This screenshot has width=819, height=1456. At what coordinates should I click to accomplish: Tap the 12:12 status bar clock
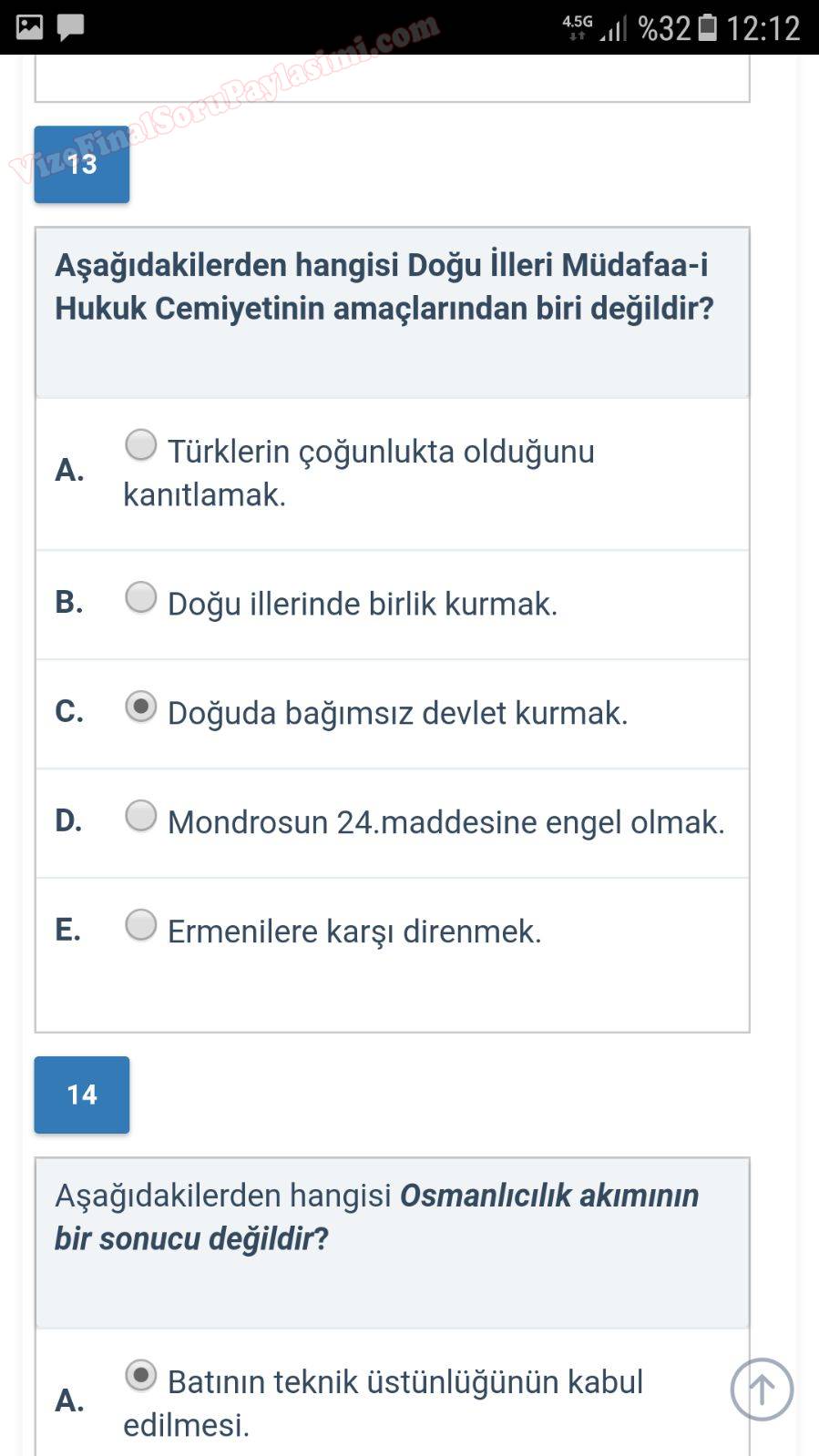pos(763,28)
